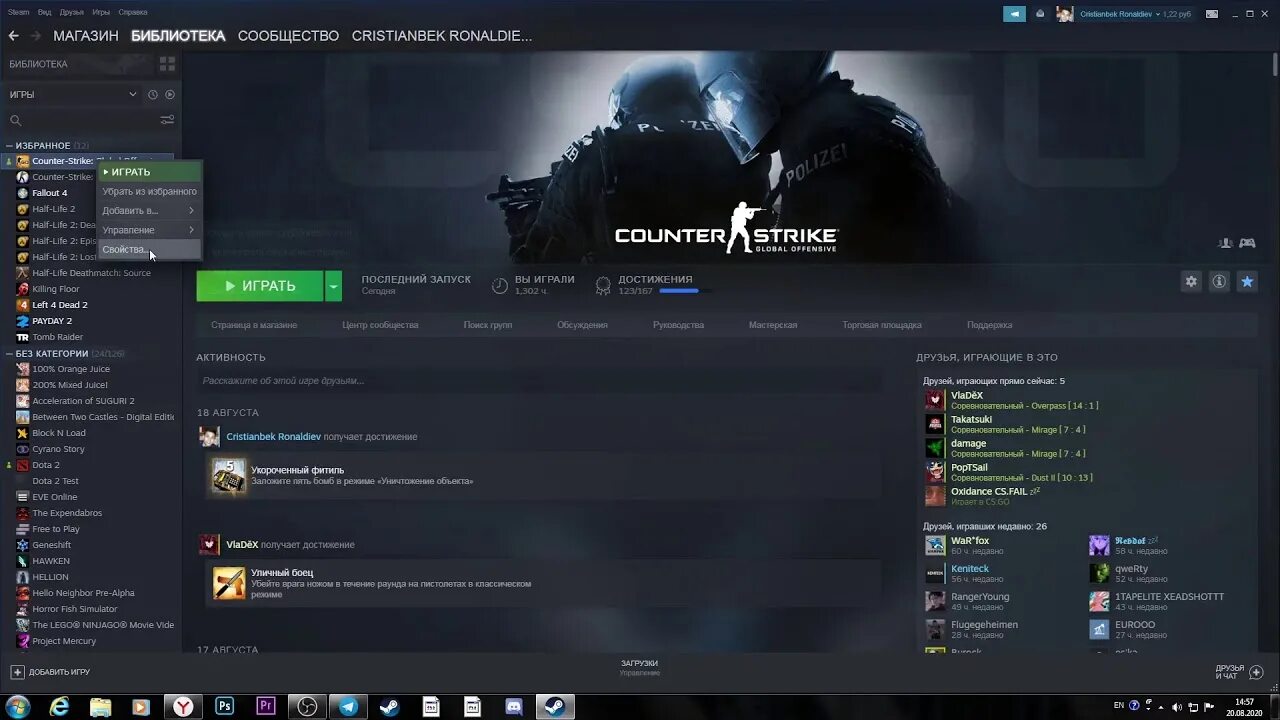The width and height of the screenshot is (1280, 720).
Task: Go back with the back arrow
Action: point(13,35)
